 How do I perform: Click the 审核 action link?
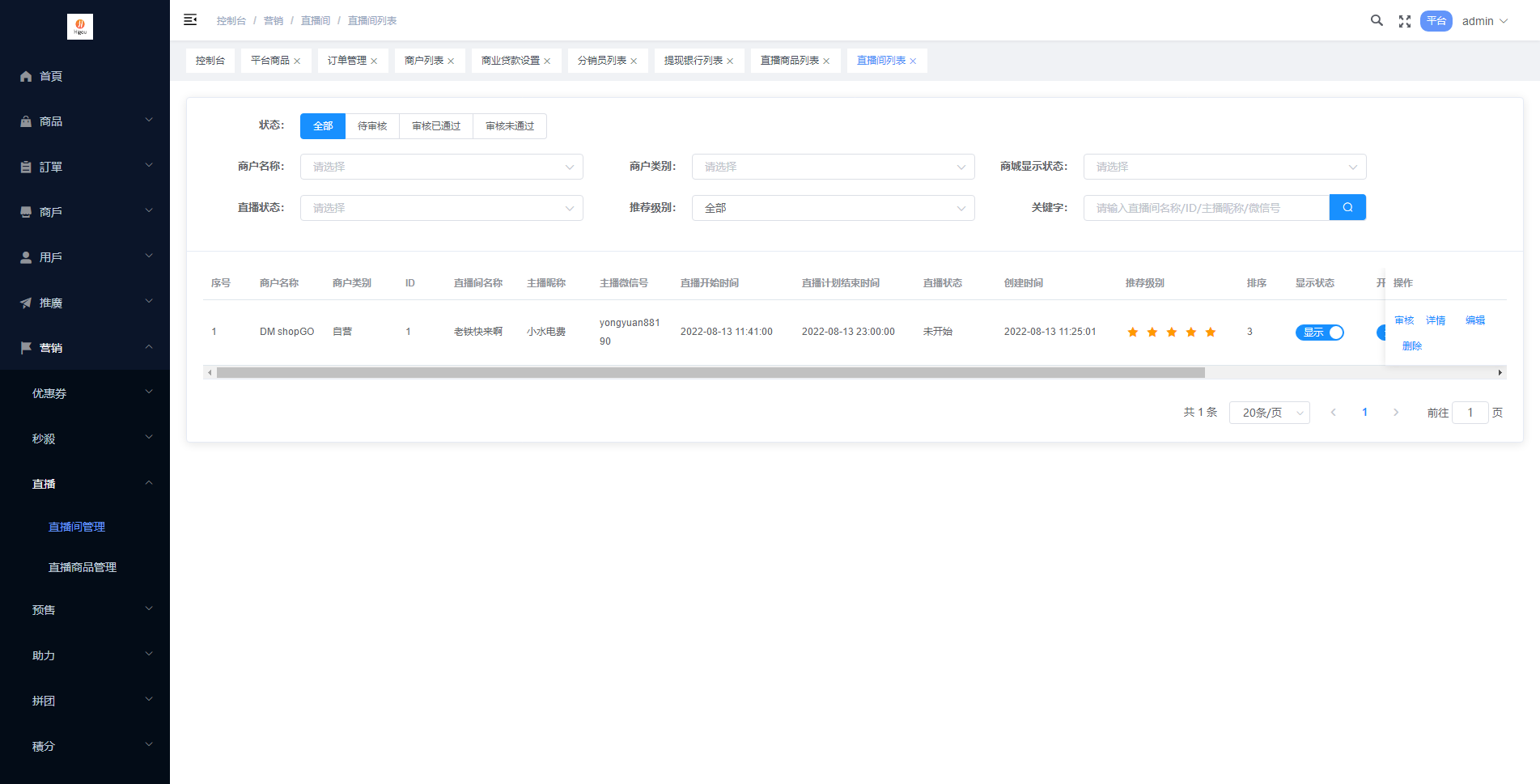pyautogui.click(x=1403, y=320)
